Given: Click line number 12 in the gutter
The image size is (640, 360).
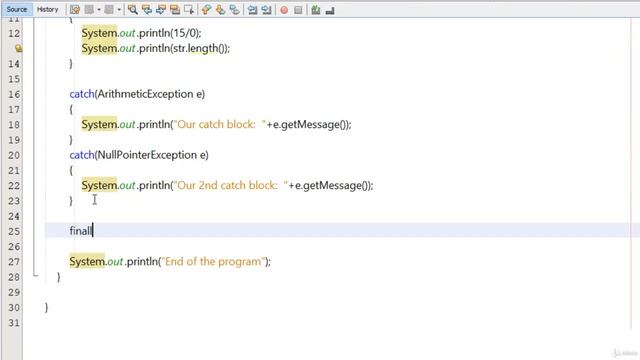Looking at the screenshot, I should coord(14,33).
